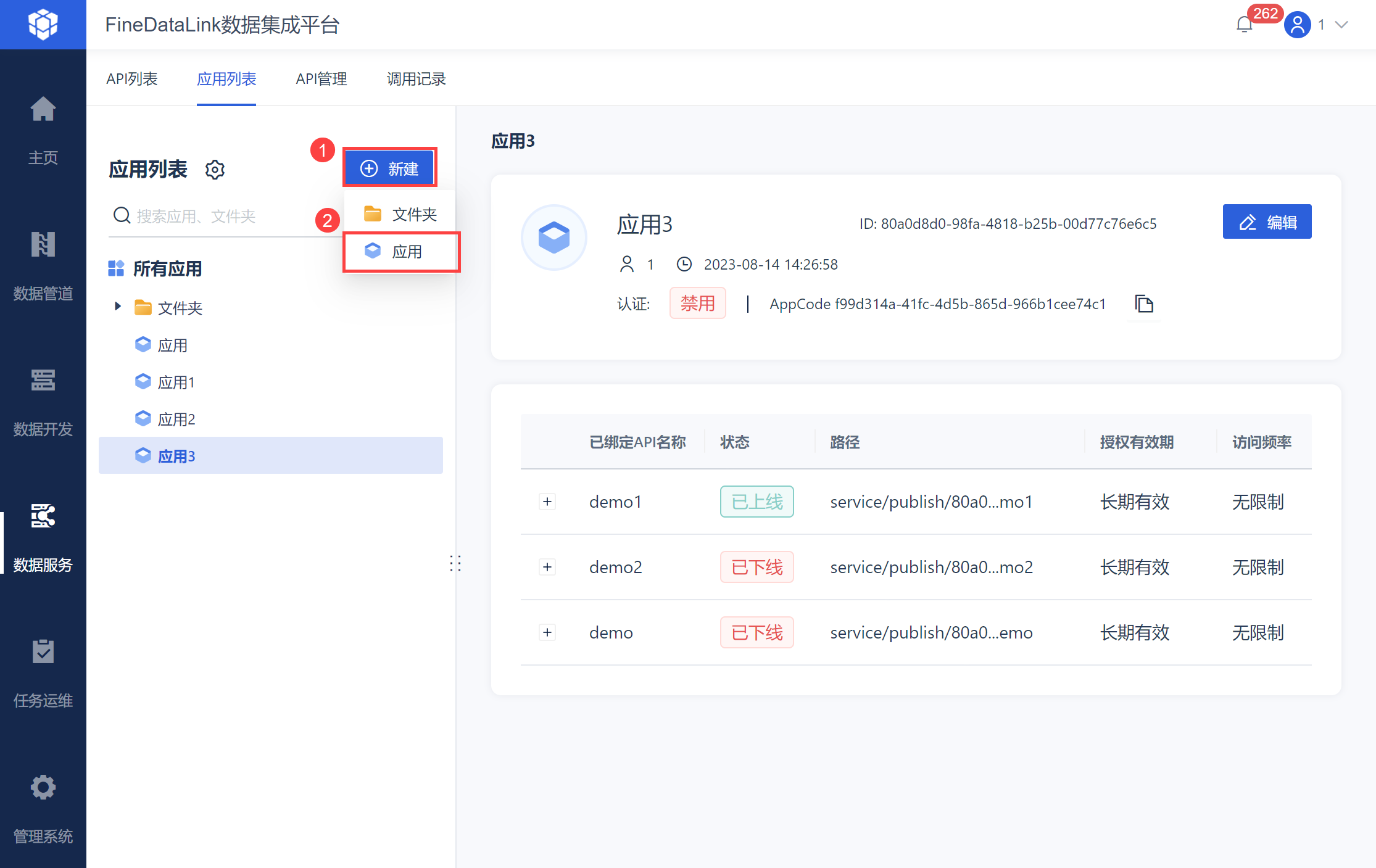Click FineDataLink logo at top left

[43, 25]
